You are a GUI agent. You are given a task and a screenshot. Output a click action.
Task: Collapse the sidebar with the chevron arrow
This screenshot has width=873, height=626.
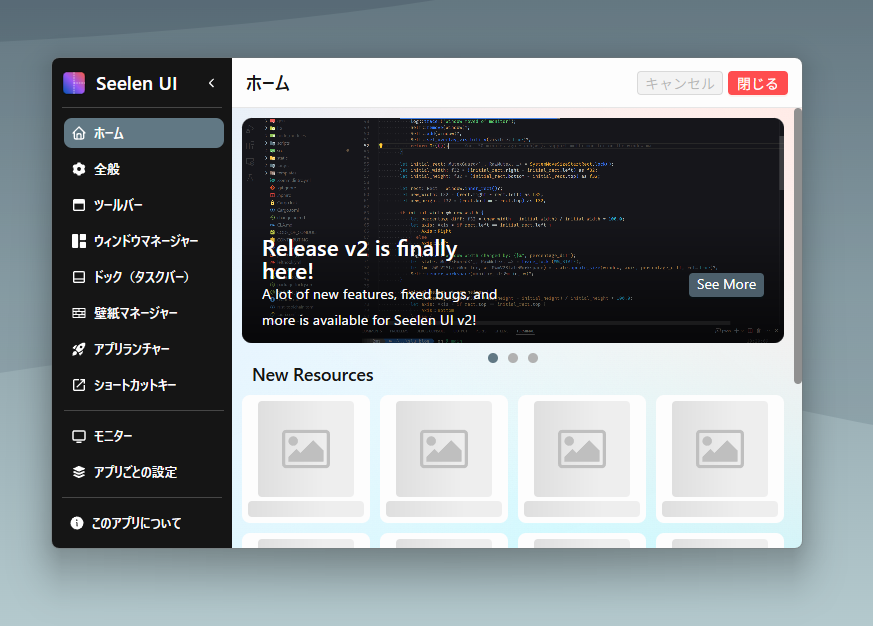coord(212,83)
